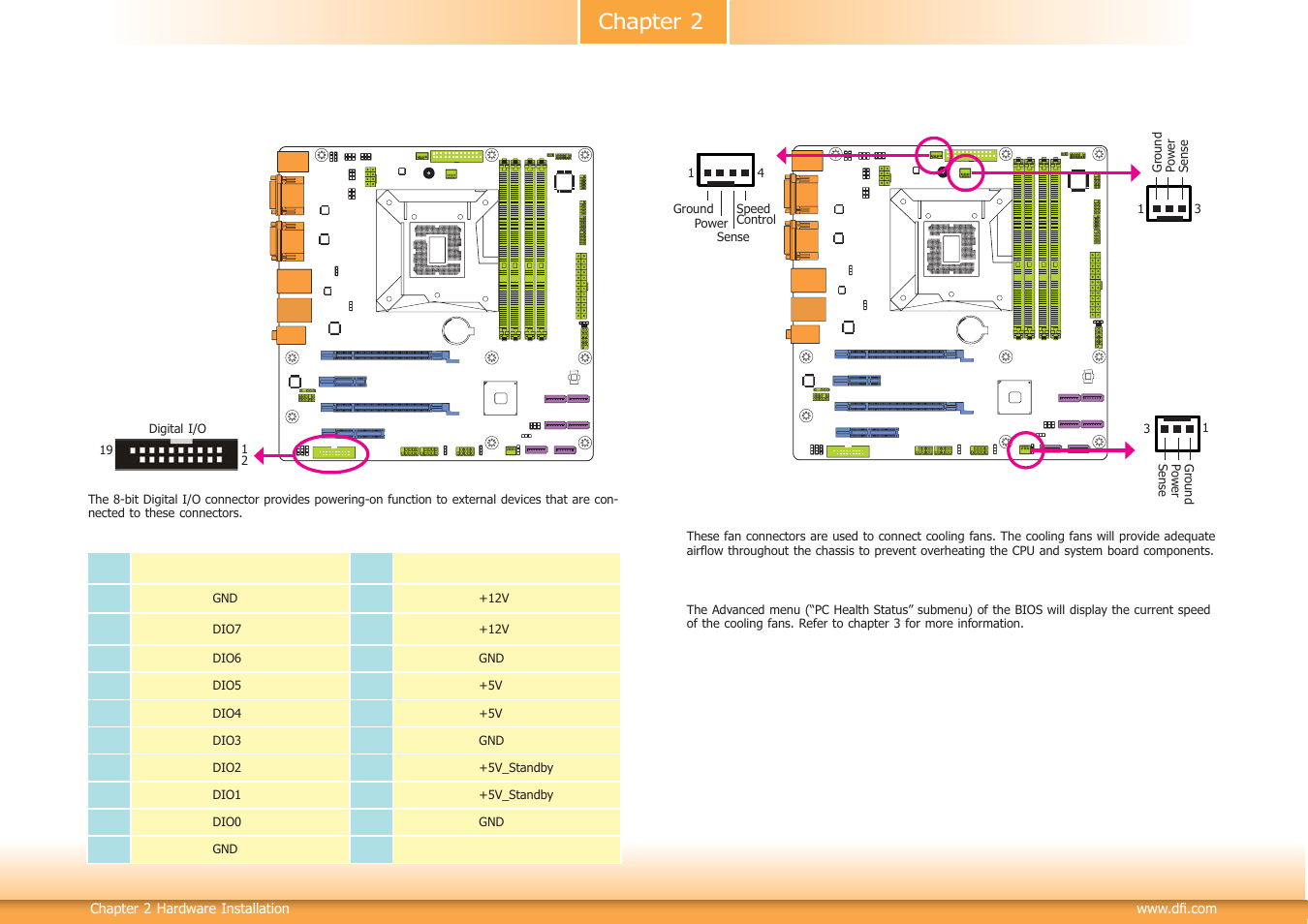Click the upper 3-pin fan connector diagram
This screenshot has height=924, width=1308.
(1168, 204)
